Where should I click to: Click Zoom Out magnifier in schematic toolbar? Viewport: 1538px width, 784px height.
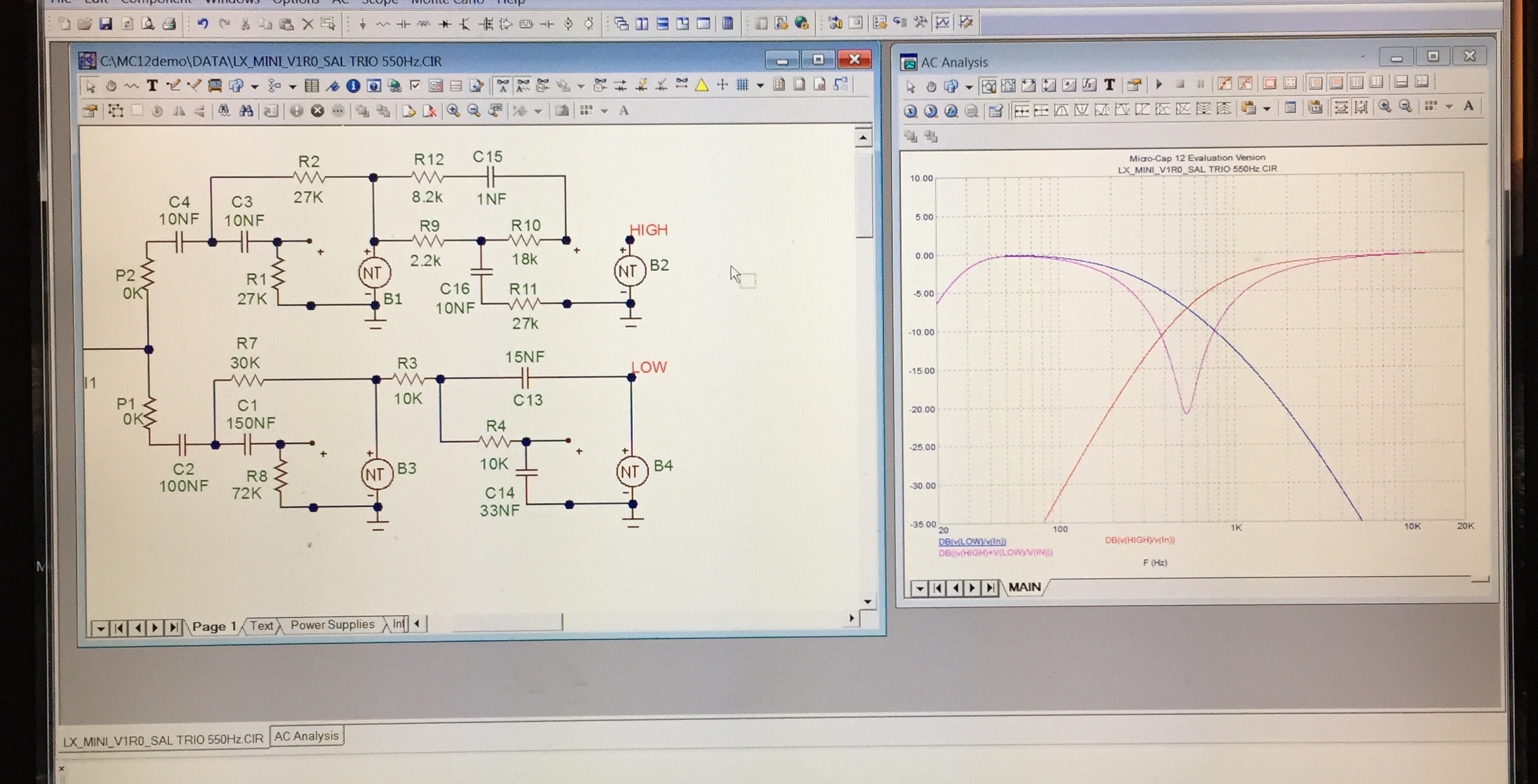[x=474, y=111]
